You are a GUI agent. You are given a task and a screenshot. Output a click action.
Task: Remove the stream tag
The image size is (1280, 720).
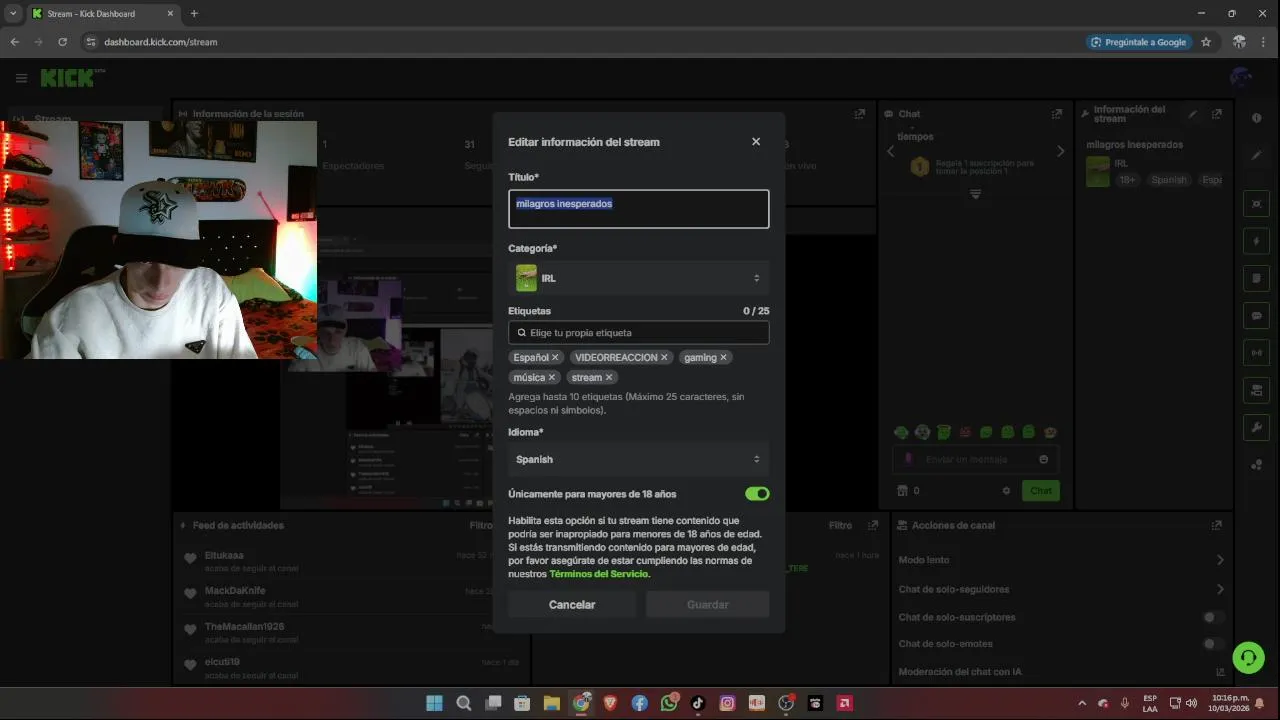tap(608, 377)
